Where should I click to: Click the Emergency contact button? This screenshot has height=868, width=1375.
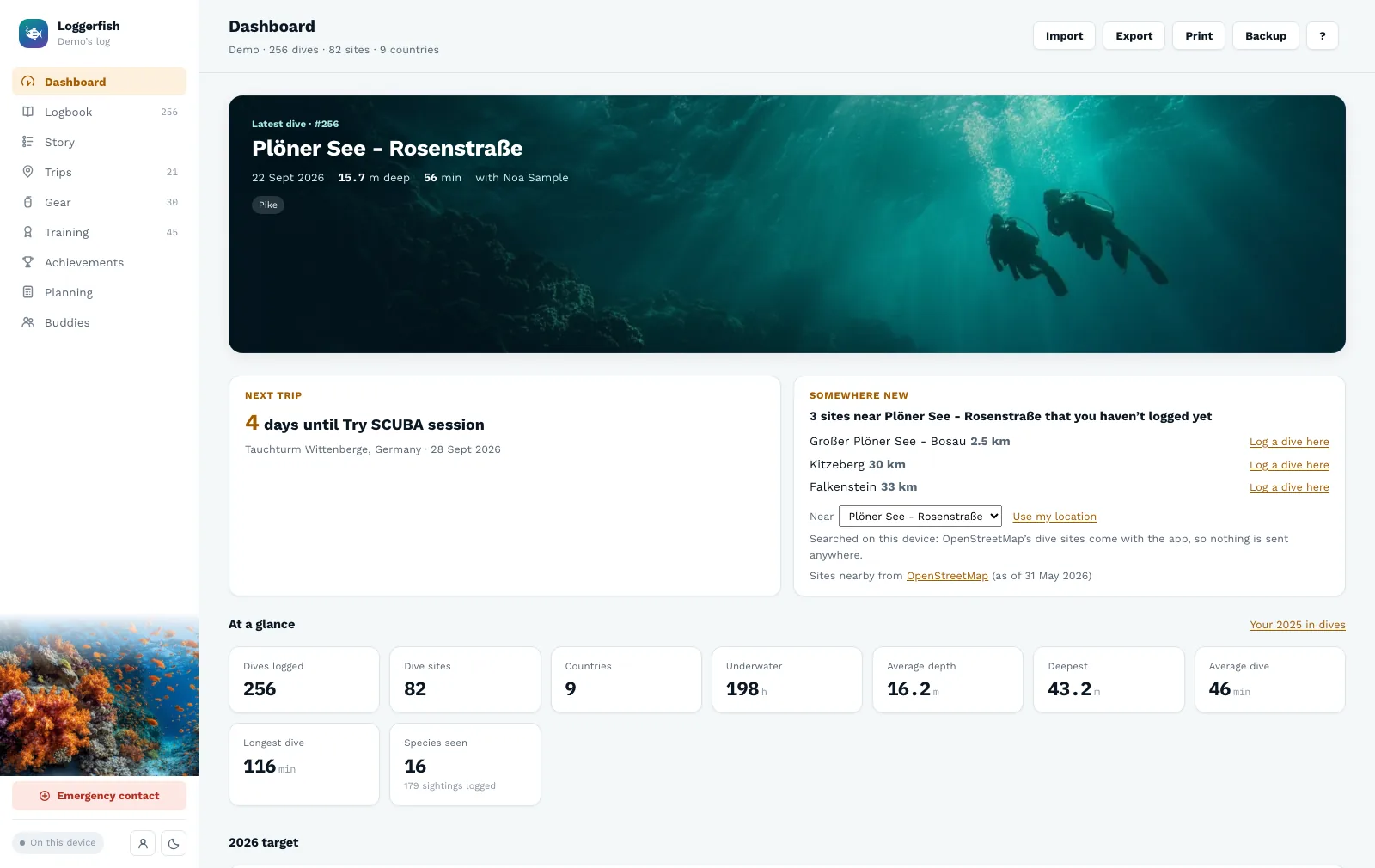pyautogui.click(x=100, y=796)
